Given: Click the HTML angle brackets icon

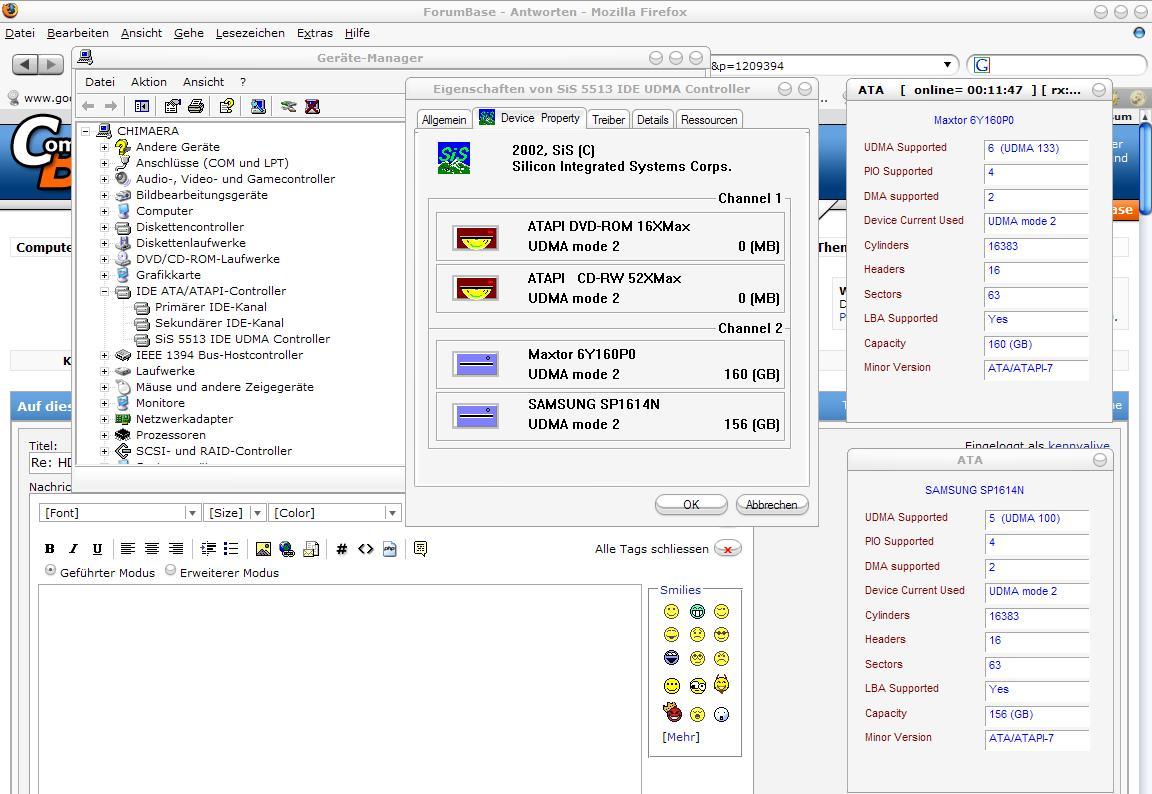Looking at the screenshot, I should click(x=366, y=549).
